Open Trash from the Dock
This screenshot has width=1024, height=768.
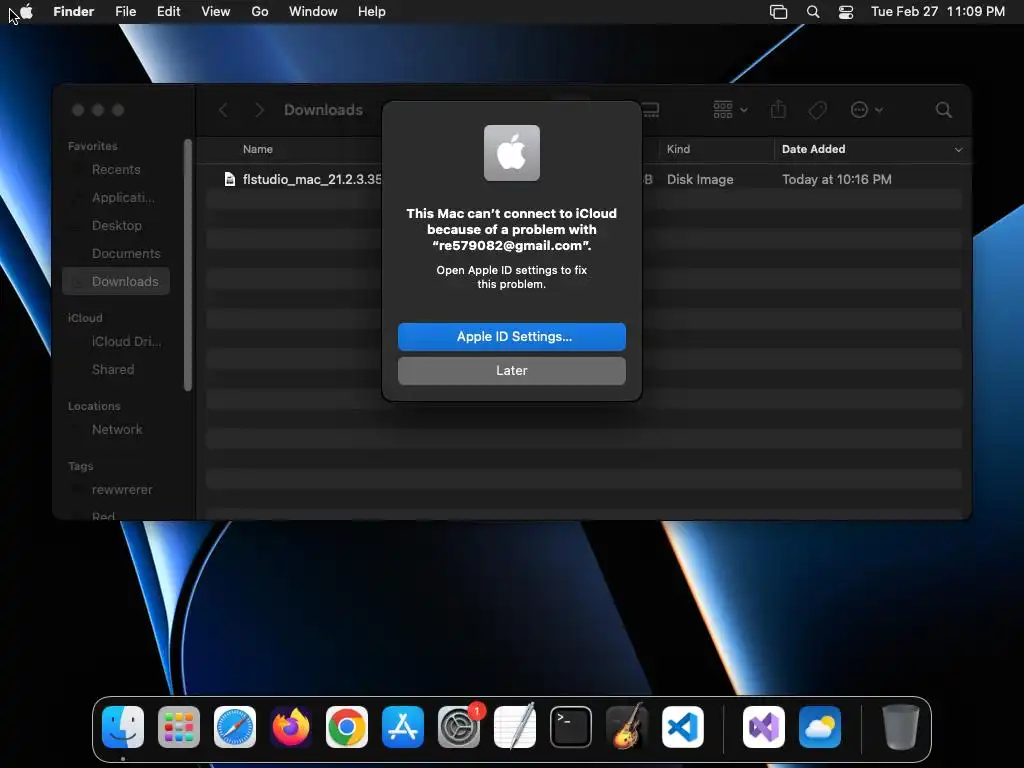(x=901, y=727)
